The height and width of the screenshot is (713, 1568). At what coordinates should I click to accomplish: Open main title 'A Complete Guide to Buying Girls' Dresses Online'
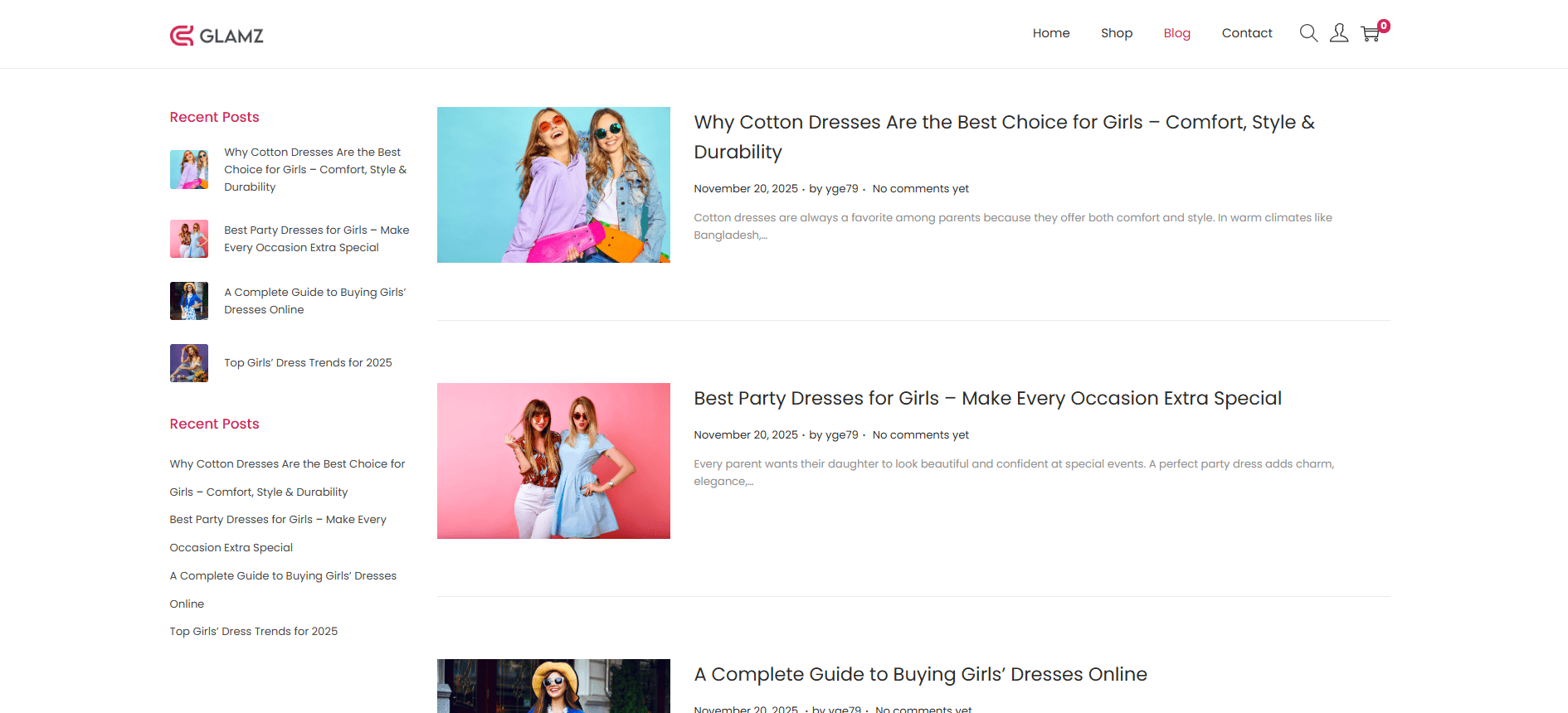pyautogui.click(x=920, y=675)
